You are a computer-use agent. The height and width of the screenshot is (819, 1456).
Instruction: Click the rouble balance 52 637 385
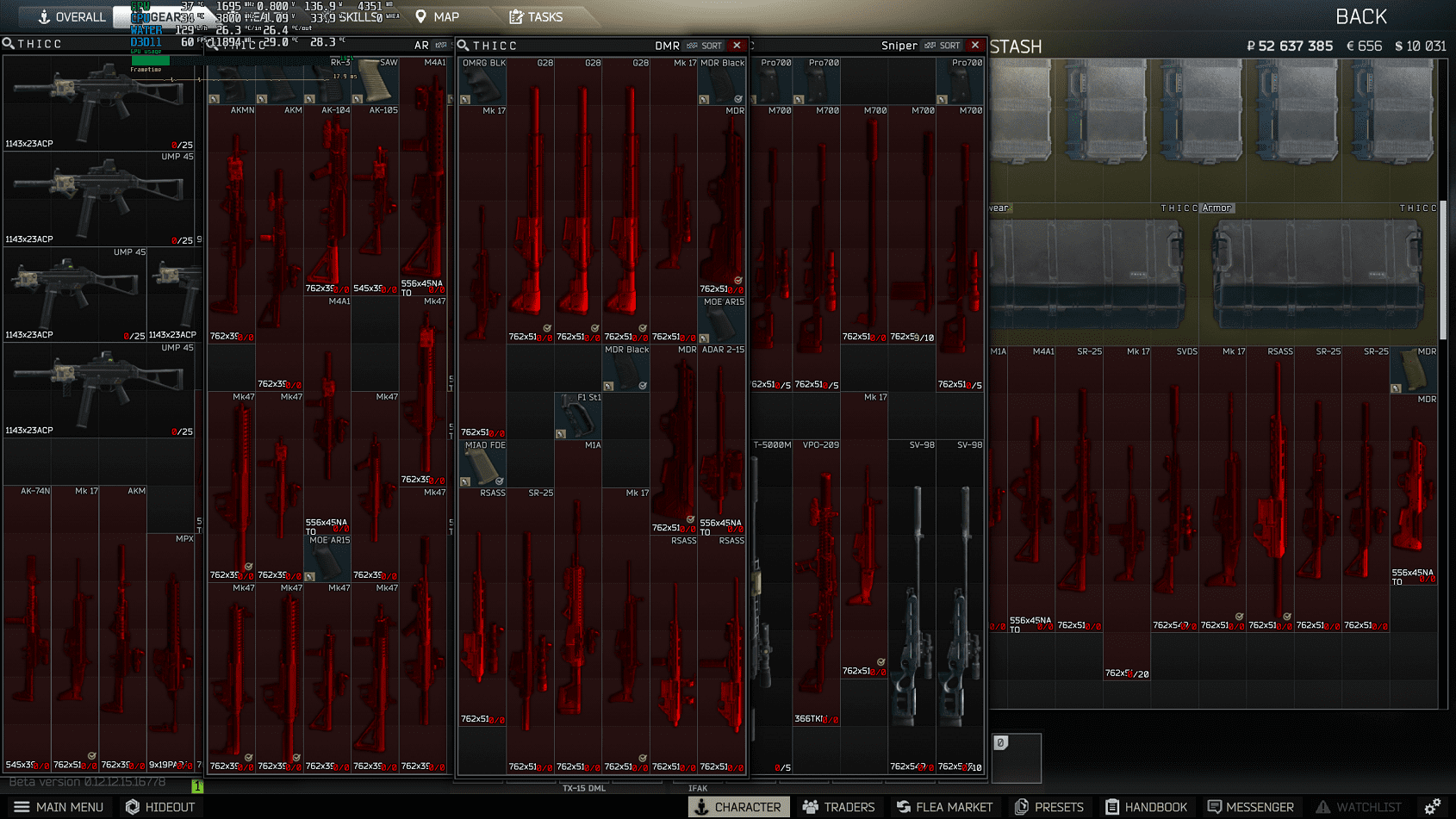1290,46
